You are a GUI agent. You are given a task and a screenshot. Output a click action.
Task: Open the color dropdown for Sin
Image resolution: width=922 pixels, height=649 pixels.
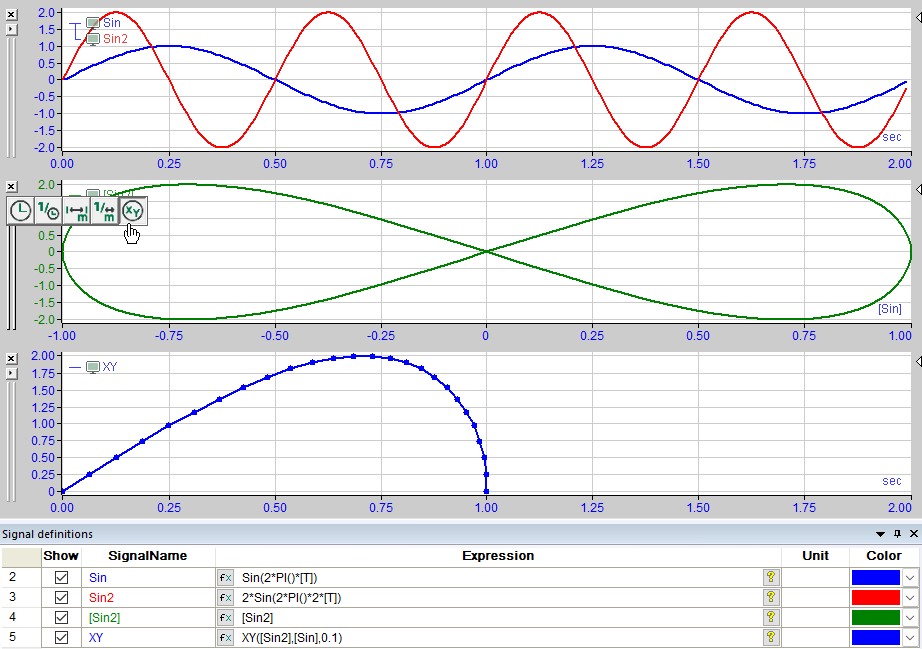tap(910, 578)
